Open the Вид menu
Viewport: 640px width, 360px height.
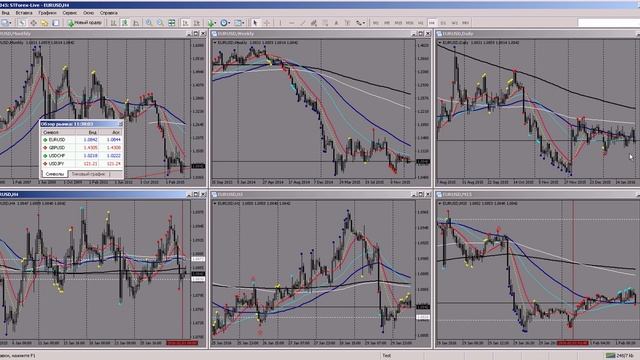pos(5,13)
